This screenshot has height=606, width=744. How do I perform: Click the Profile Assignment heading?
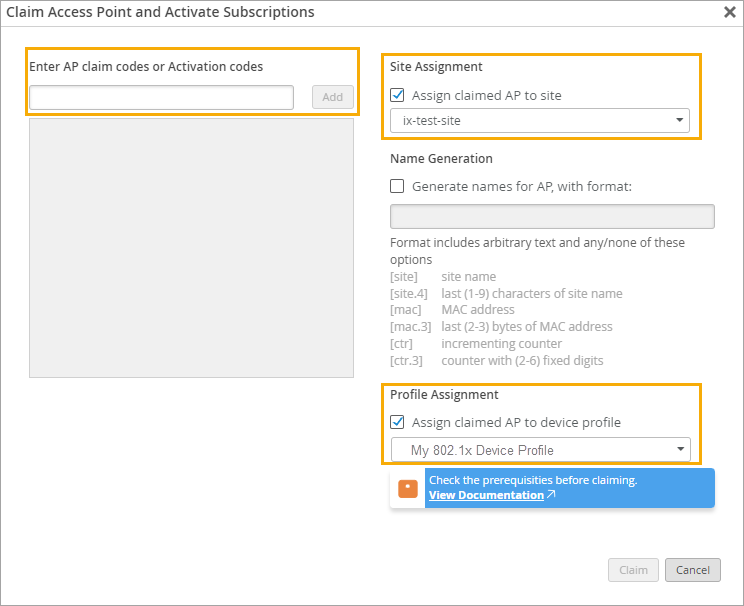coord(444,395)
